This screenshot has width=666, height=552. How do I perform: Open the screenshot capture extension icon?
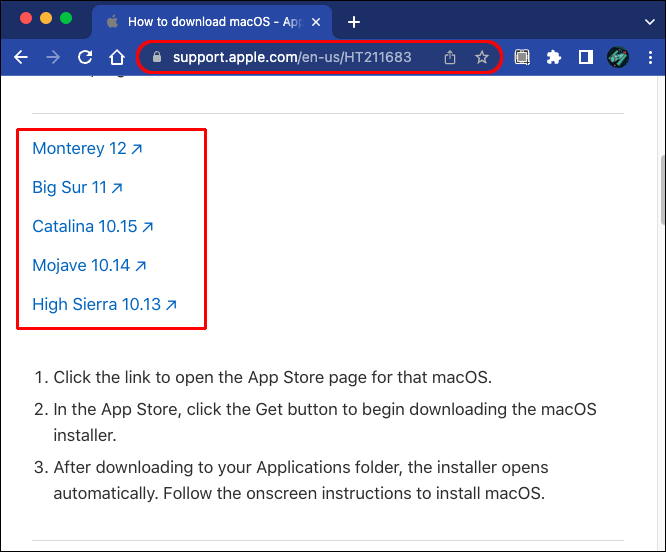[522, 57]
